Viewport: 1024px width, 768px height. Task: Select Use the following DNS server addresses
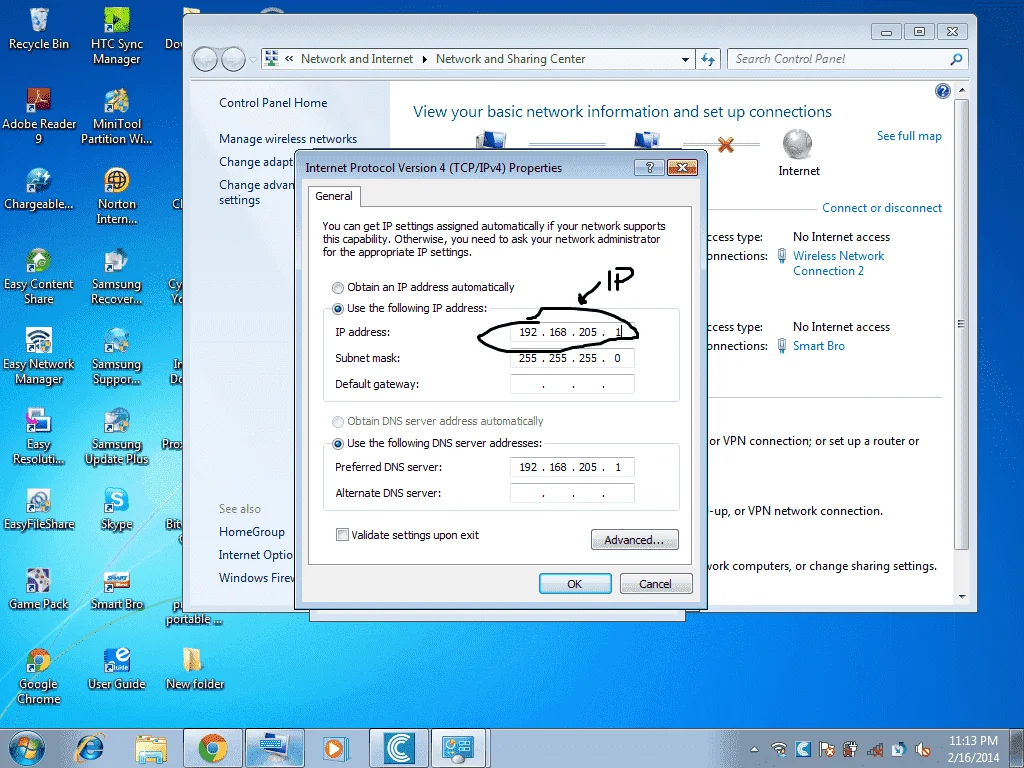pyautogui.click(x=338, y=444)
